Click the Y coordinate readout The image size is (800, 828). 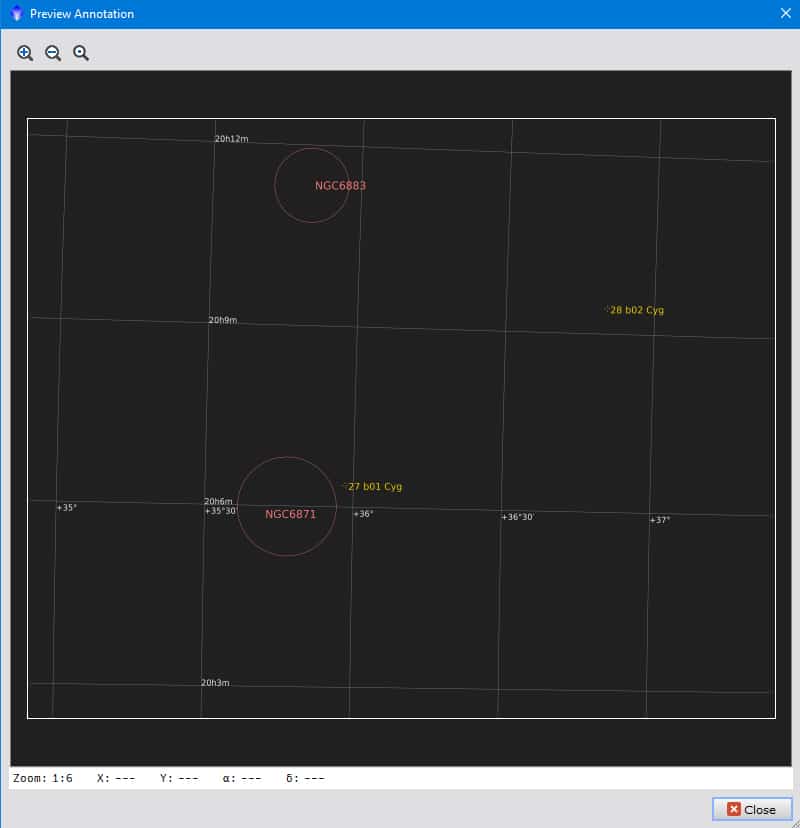coord(180,778)
